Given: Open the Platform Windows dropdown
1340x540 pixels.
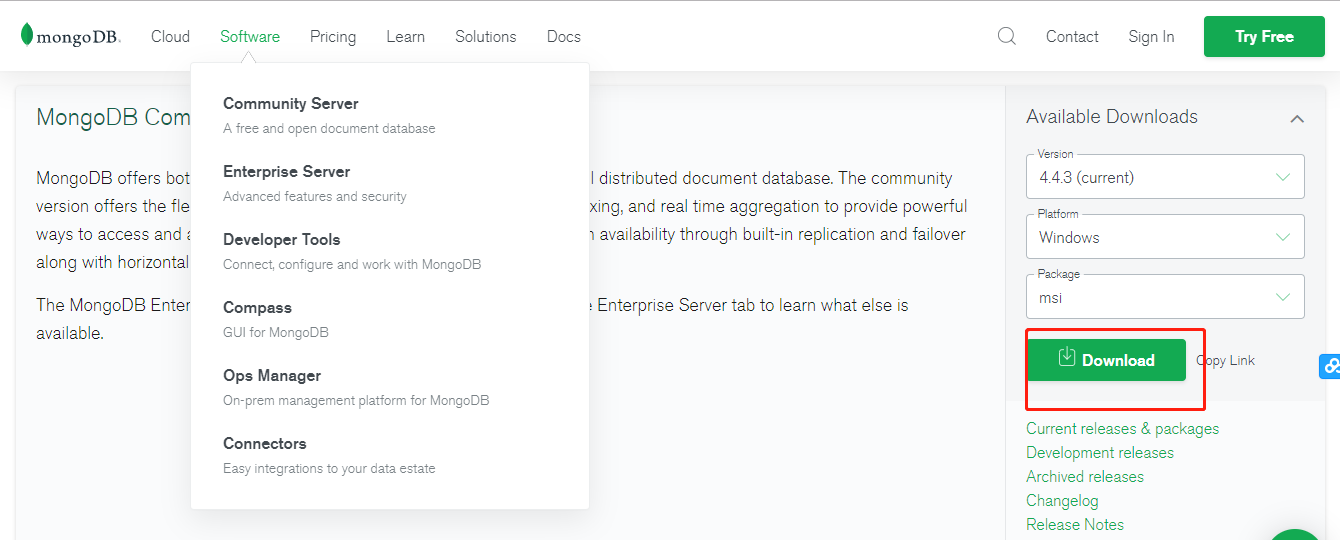Looking at the screenshot, I should point(1165,237).
